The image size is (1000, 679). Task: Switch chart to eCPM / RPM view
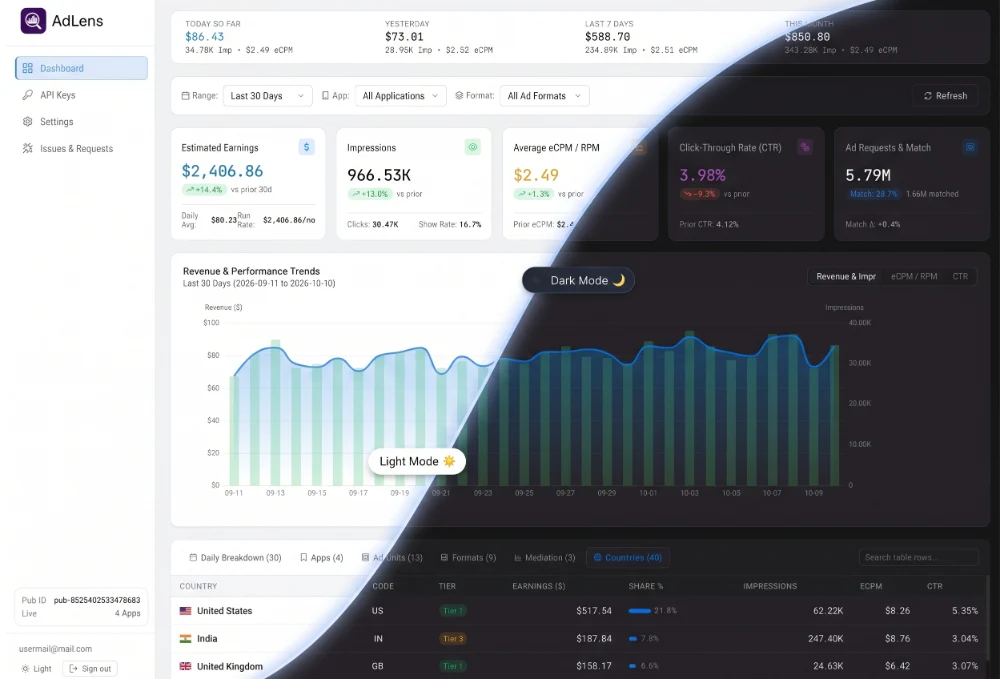914,277
